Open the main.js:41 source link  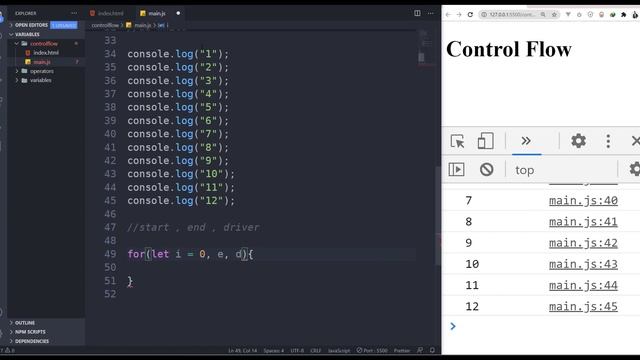[583, 222]
